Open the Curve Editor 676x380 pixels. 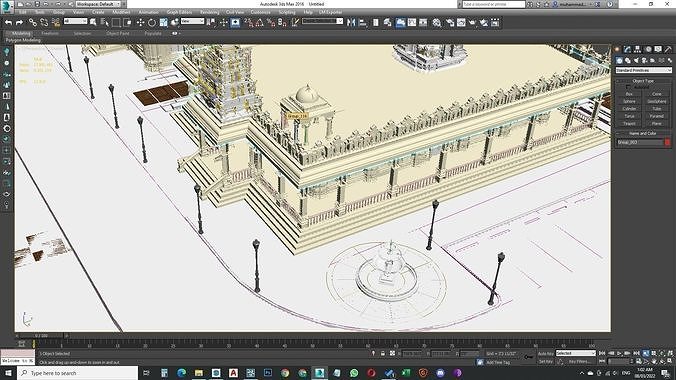pyautogui.click(x=412, y=22)
